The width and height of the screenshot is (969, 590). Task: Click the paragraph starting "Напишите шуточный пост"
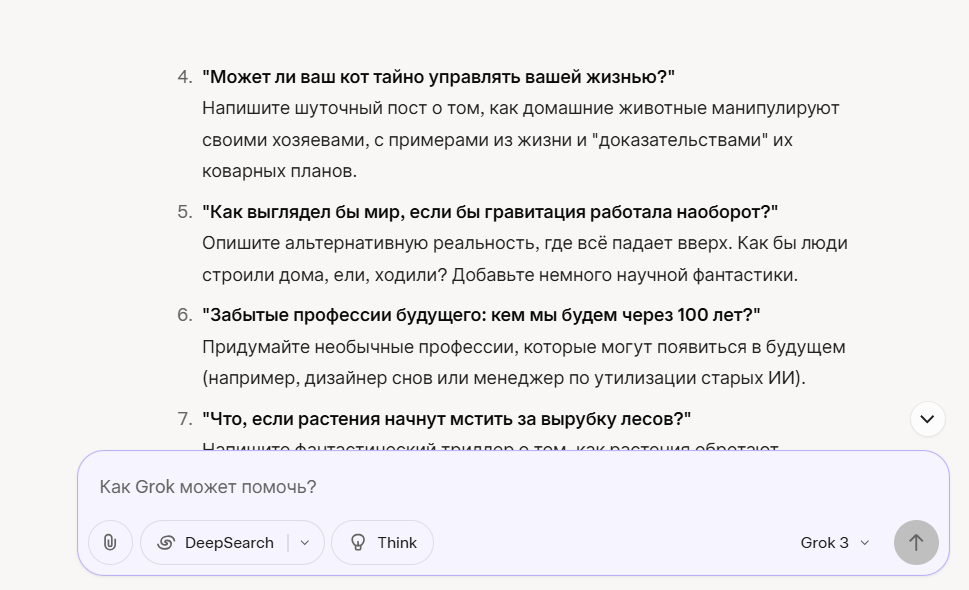[520, 140]
